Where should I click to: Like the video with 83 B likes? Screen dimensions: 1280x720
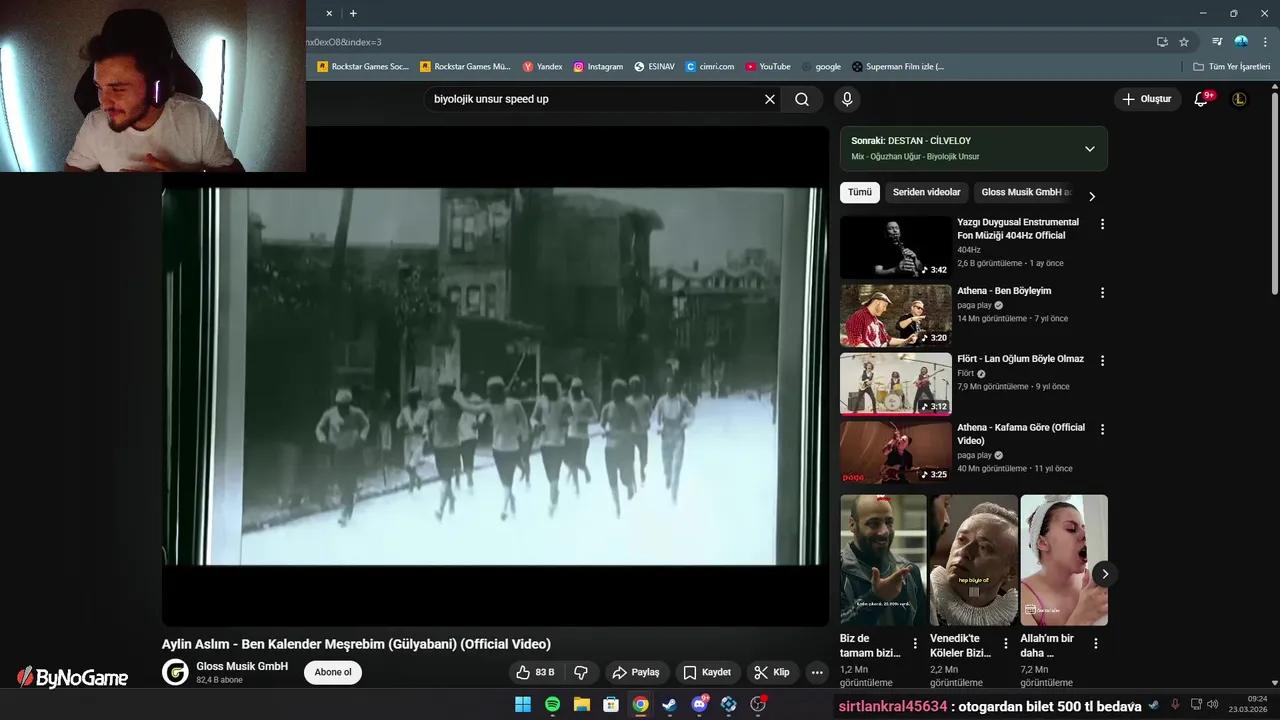(x=535, y=673)
